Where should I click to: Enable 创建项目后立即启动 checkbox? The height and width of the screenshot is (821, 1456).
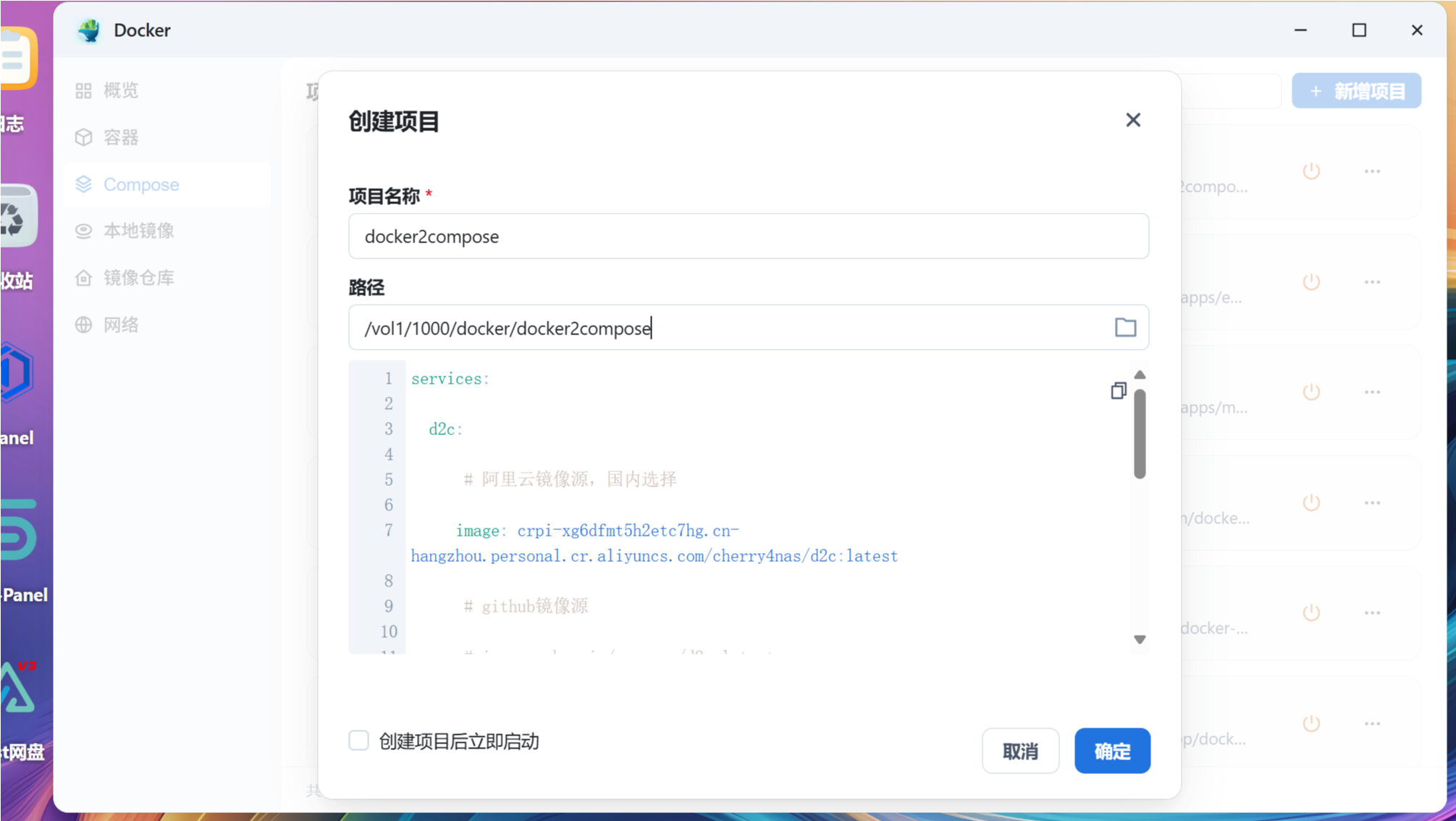[358, 741]
